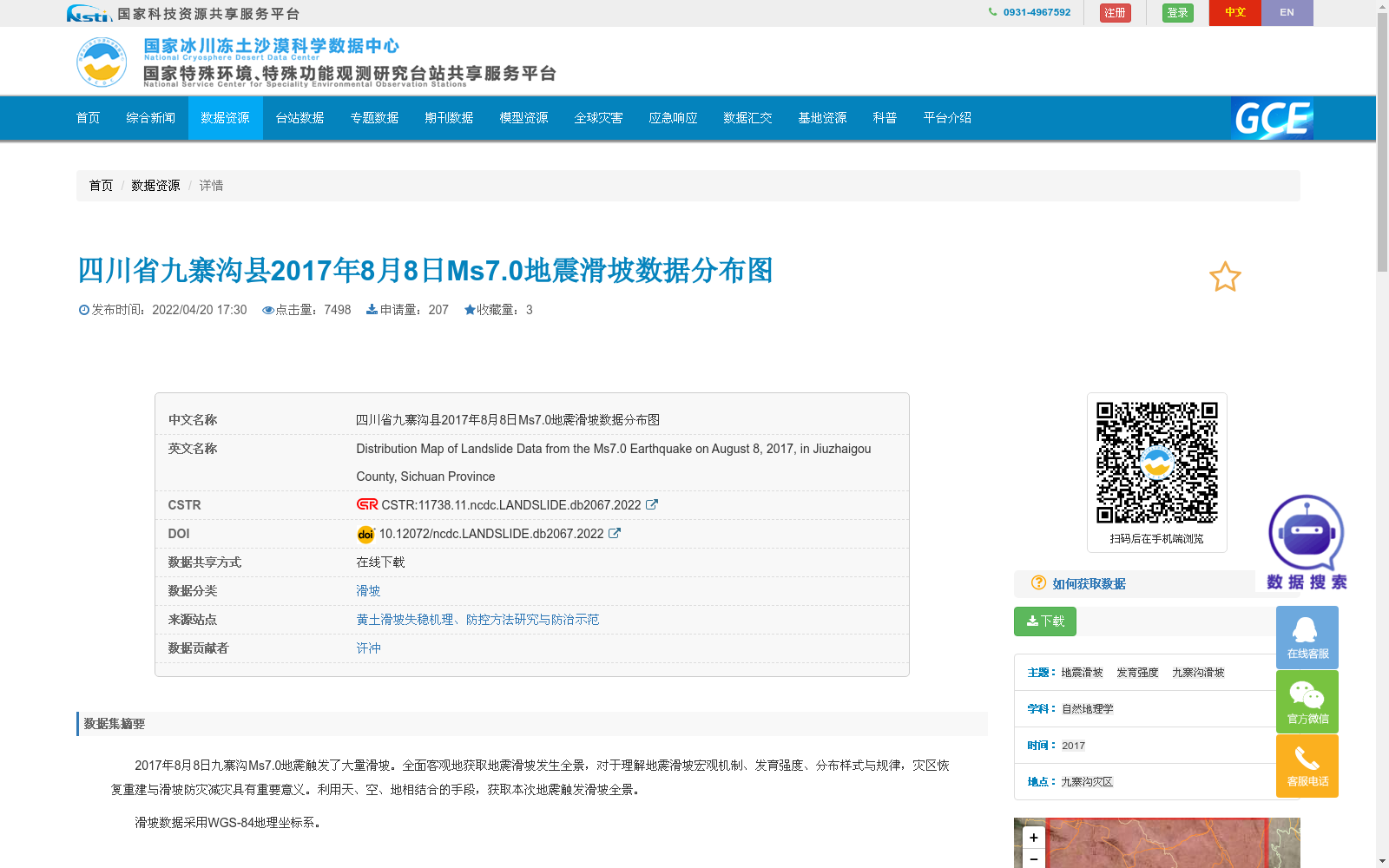Image resolution: width=1389 pixels, height=868 pixels.
Task: Click the scrollbar down arrow
Action: tap(1382, 861)
